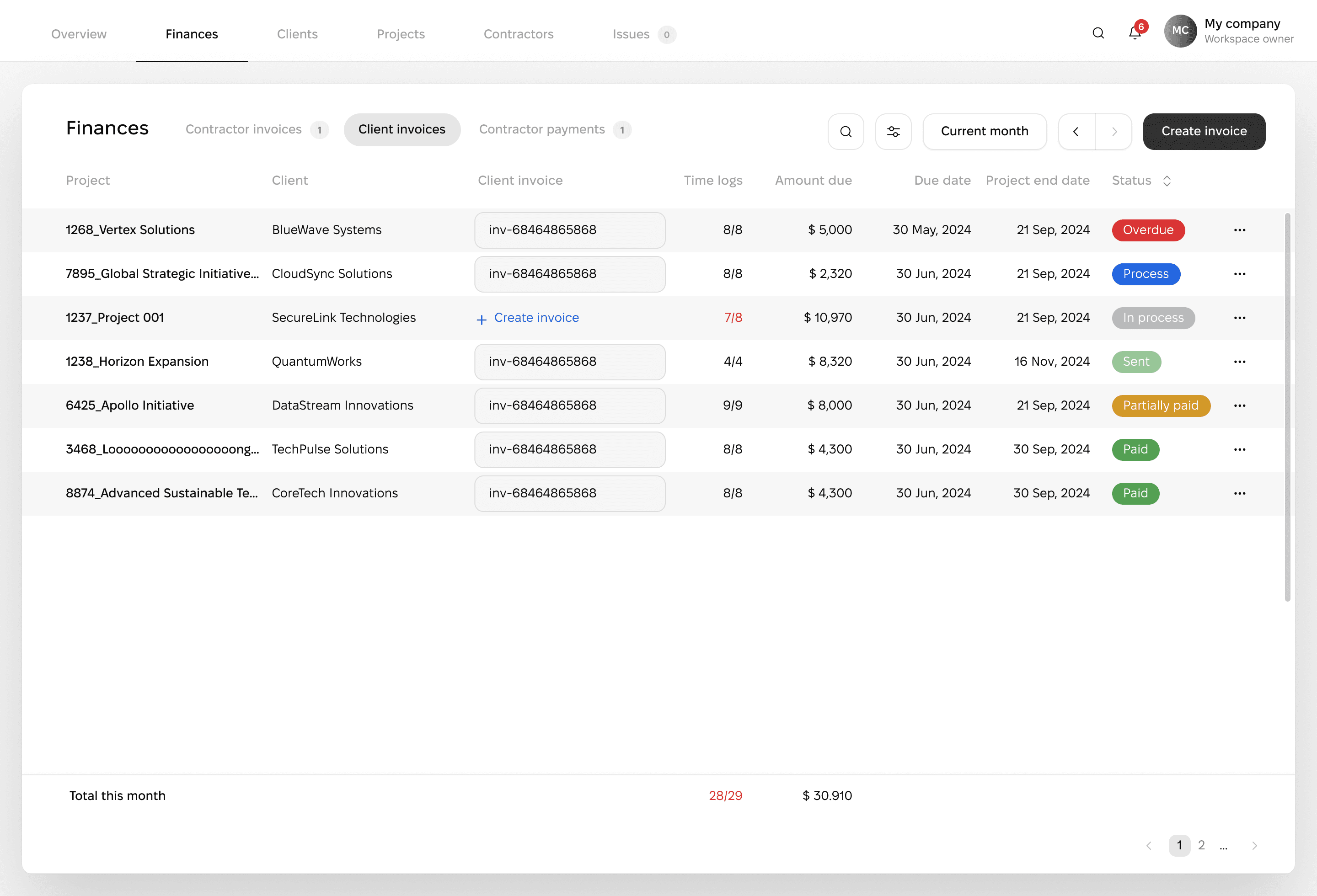Search within the Finances table
The height and width of the screenshot is (896, 1317).
[846, 131]
